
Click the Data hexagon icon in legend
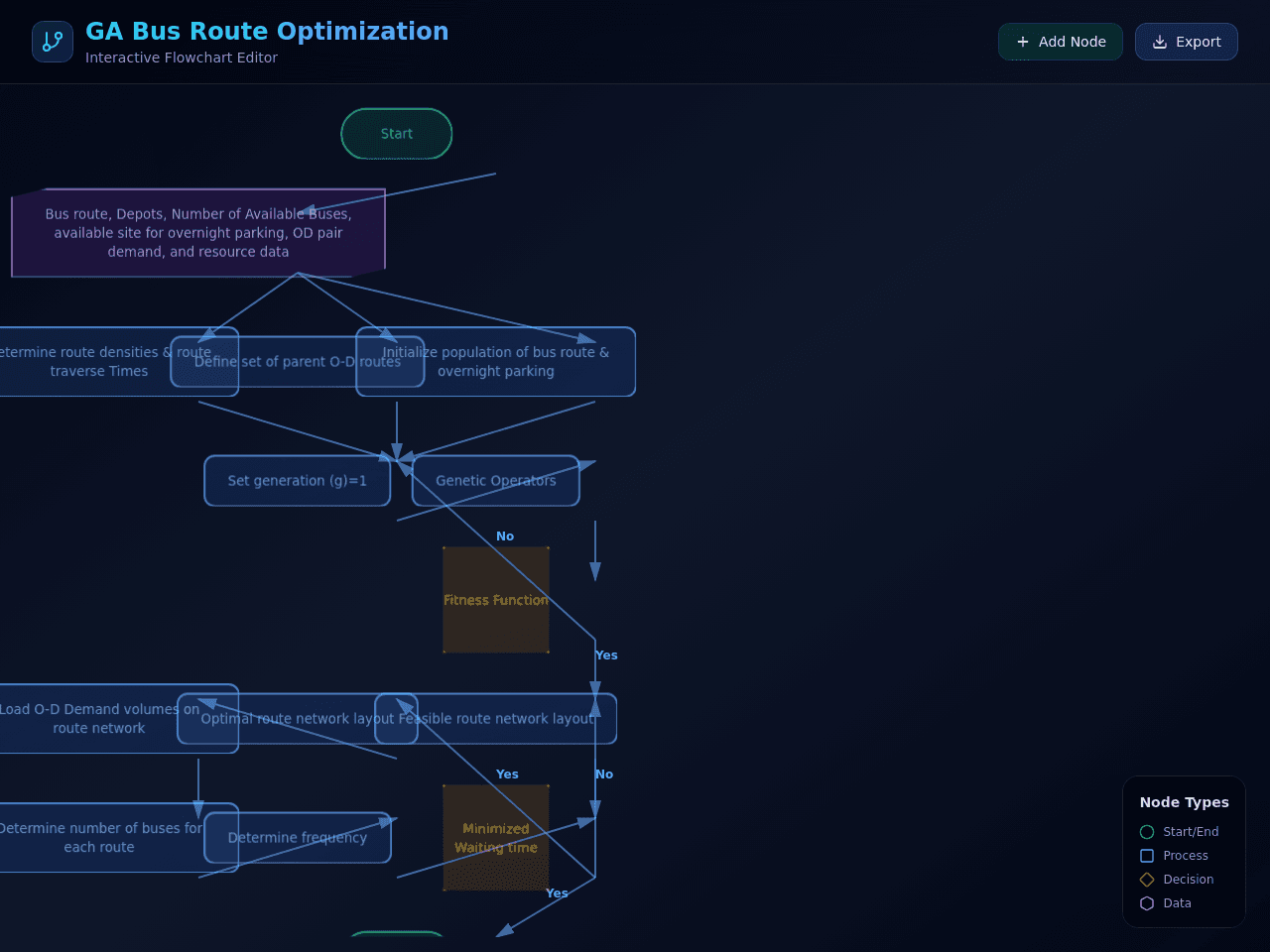pos(1147,903)
